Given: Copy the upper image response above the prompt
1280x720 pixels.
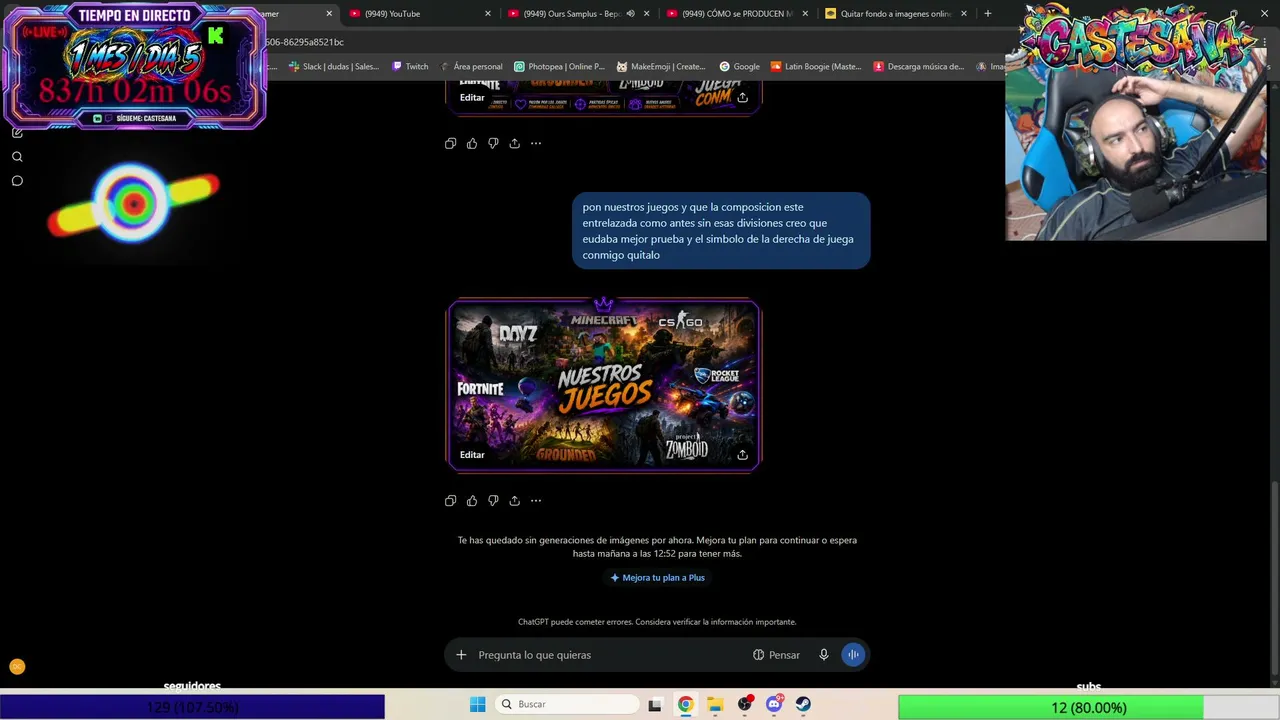Looking at the screenshot, I should pos(450,143).
